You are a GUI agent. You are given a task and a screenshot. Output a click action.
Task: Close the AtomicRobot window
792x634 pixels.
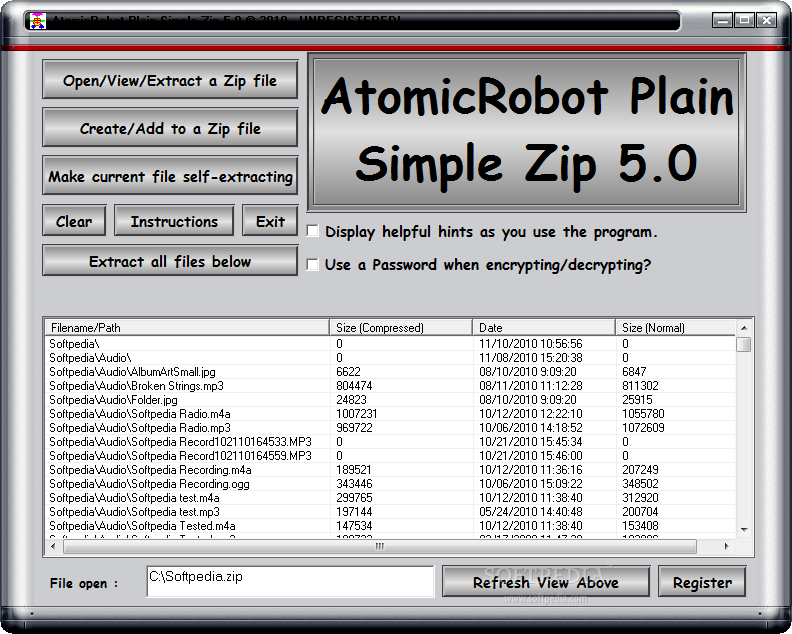(767, 20)
